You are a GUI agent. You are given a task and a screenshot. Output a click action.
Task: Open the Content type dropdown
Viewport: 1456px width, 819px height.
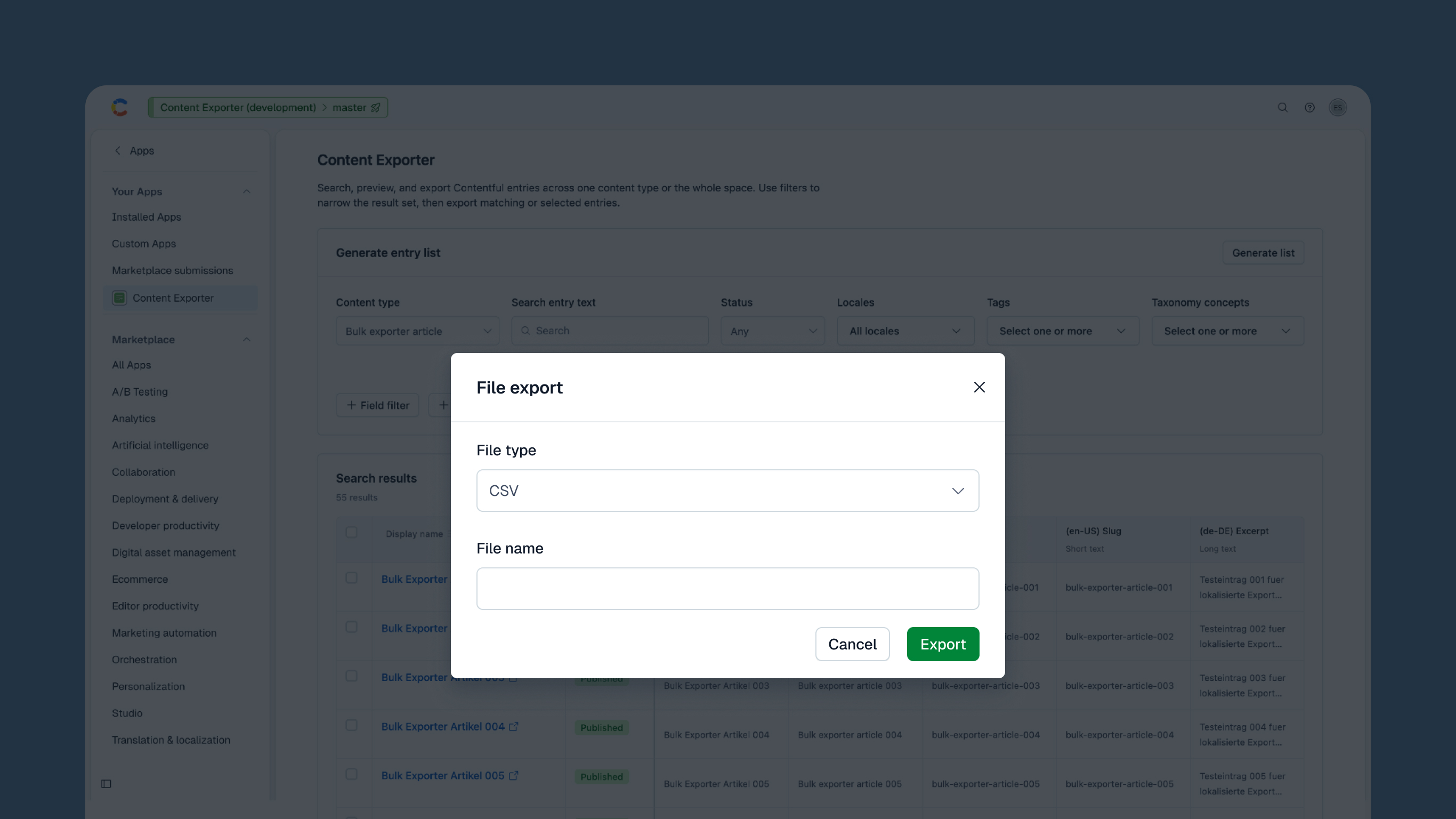[x=417, y=331]
